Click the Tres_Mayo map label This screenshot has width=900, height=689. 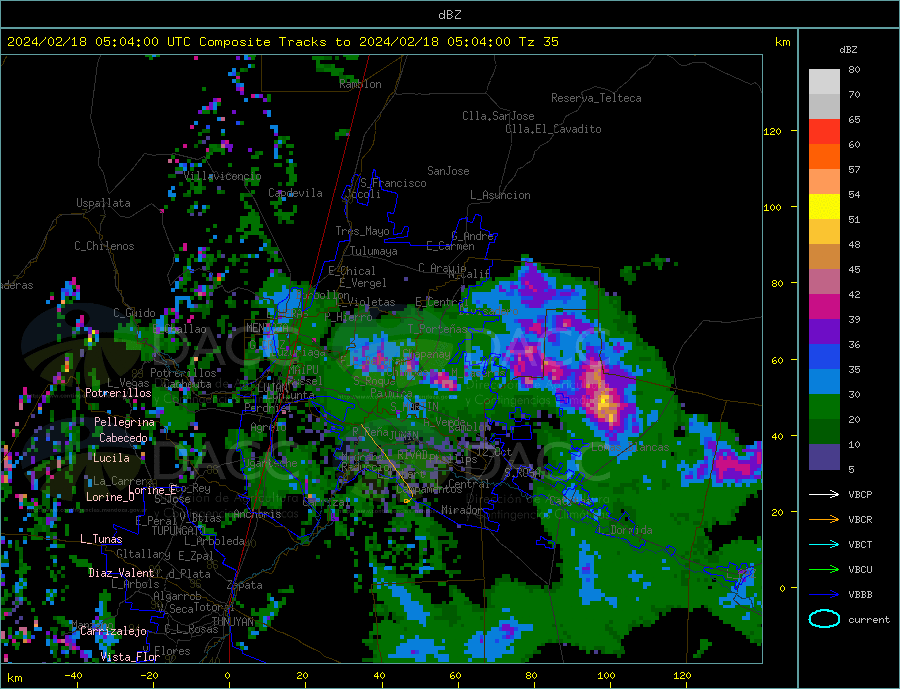tap(362, 231)
